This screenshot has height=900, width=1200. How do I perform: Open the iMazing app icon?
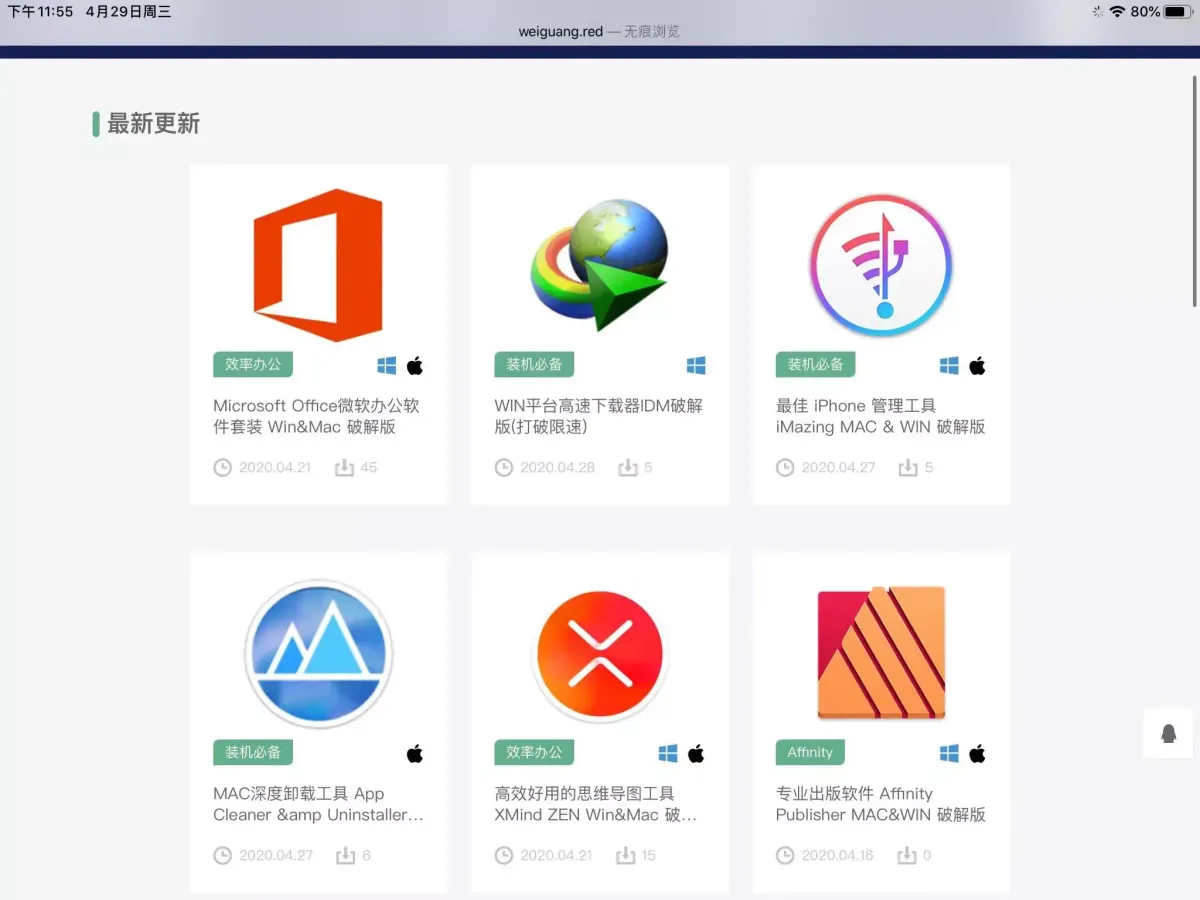[880, 265]
